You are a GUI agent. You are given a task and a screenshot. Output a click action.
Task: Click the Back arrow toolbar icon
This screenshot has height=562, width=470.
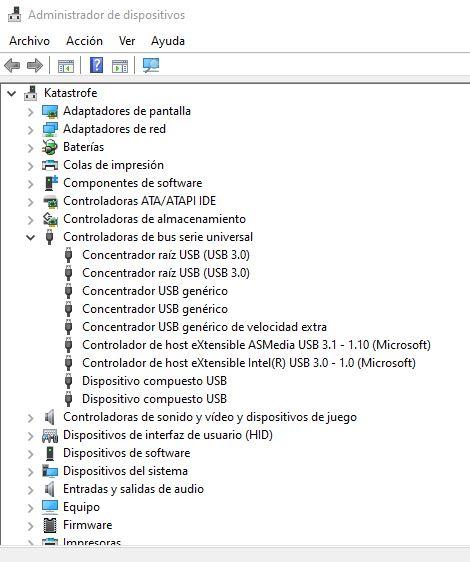point(12,66)
